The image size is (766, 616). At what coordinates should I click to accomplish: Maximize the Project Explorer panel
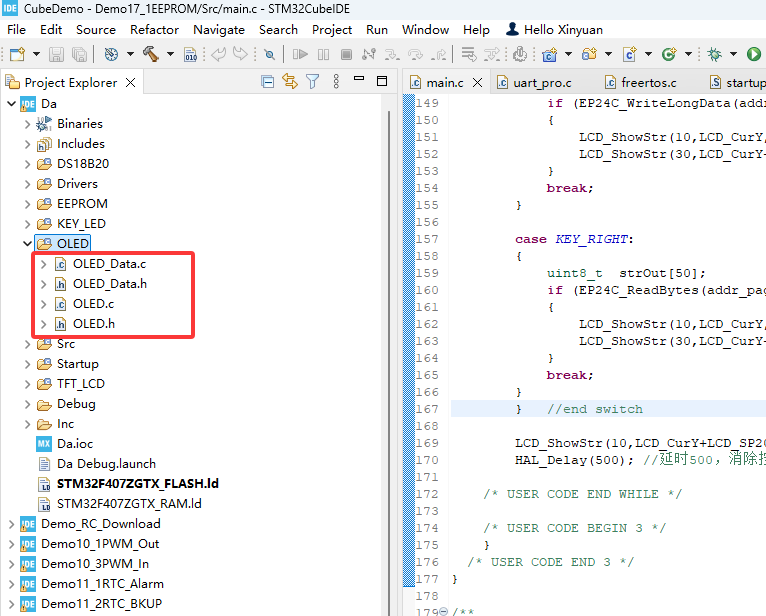coord(382,81)
